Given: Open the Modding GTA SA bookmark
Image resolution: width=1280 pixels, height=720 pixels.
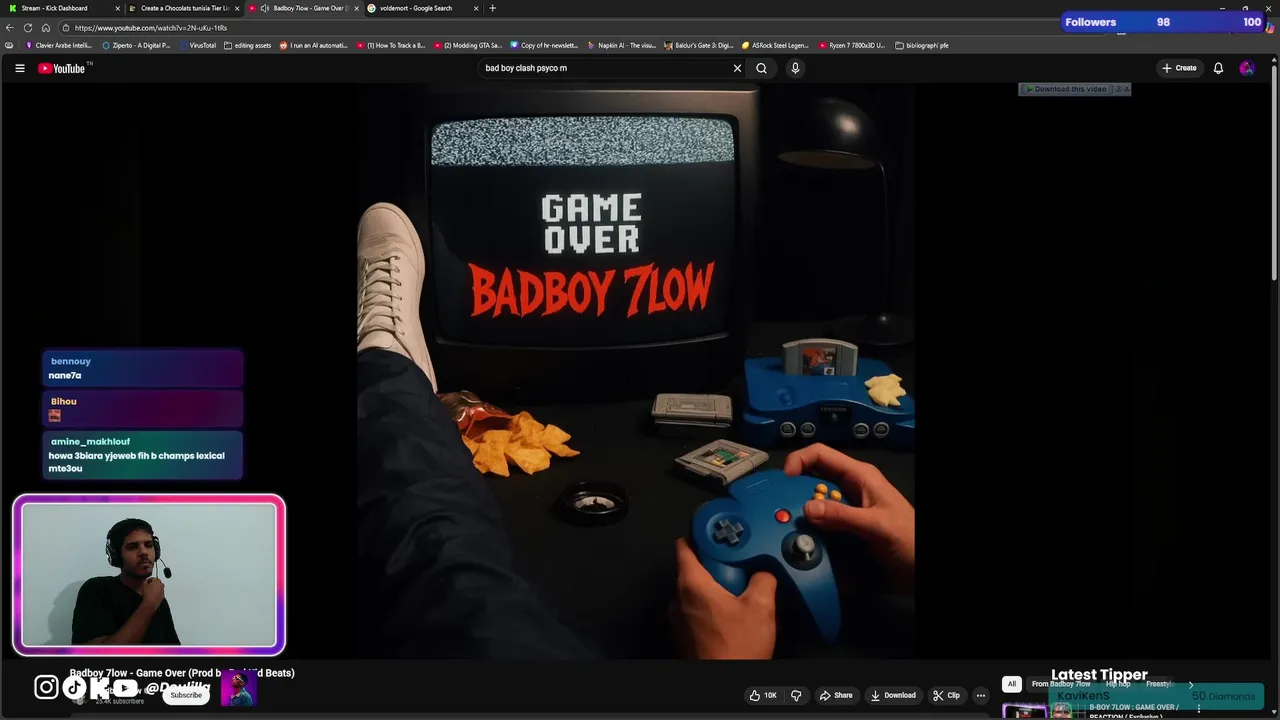Looking at the screenshot, I should tap(468, 45).
